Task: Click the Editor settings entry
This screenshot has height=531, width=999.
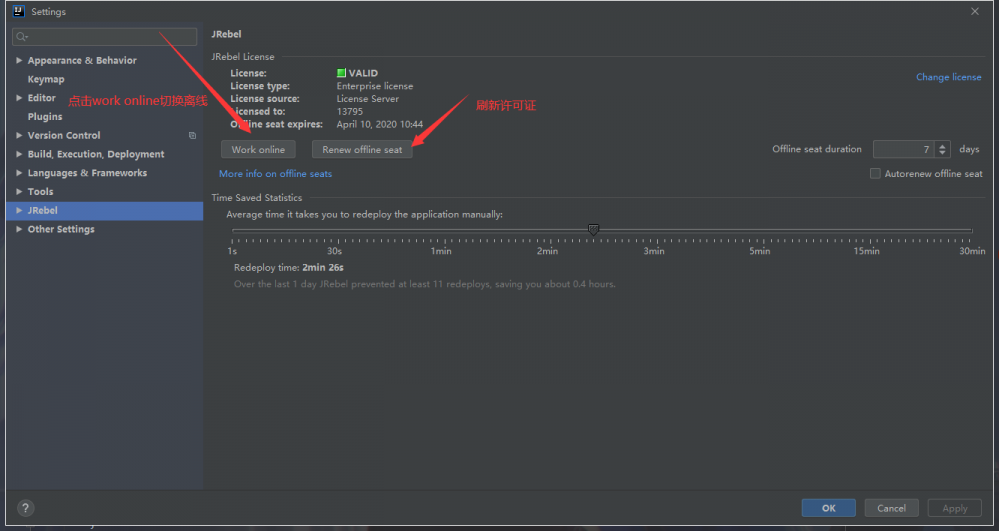Action: click(41, 98)
